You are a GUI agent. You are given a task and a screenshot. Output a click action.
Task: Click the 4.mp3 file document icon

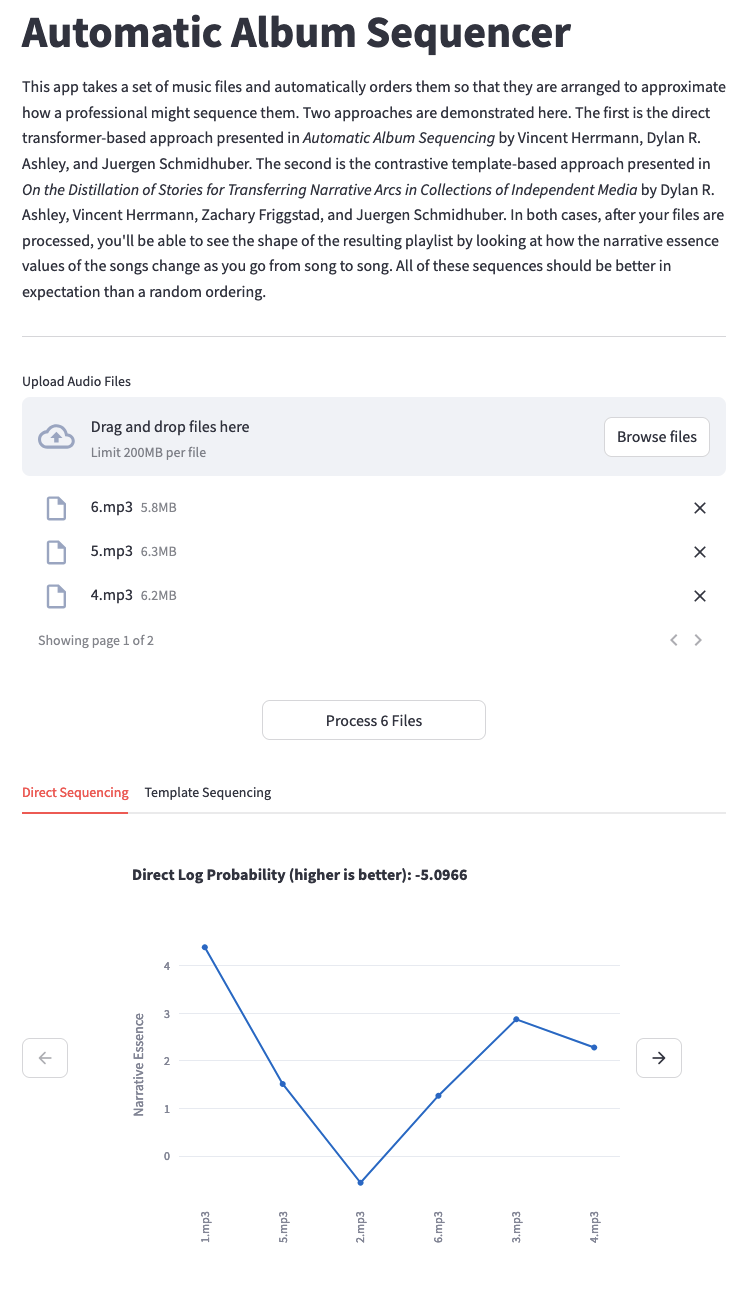57,596
